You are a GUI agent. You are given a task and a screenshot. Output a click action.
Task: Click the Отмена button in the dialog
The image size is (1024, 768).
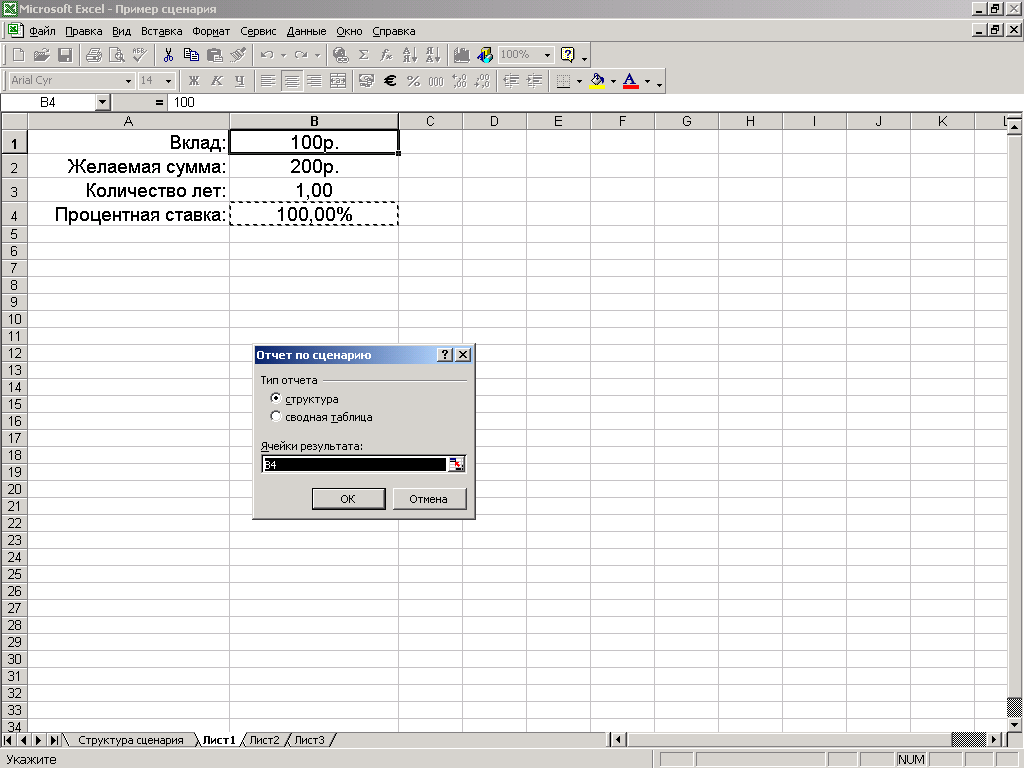click(x=428, y=499)
